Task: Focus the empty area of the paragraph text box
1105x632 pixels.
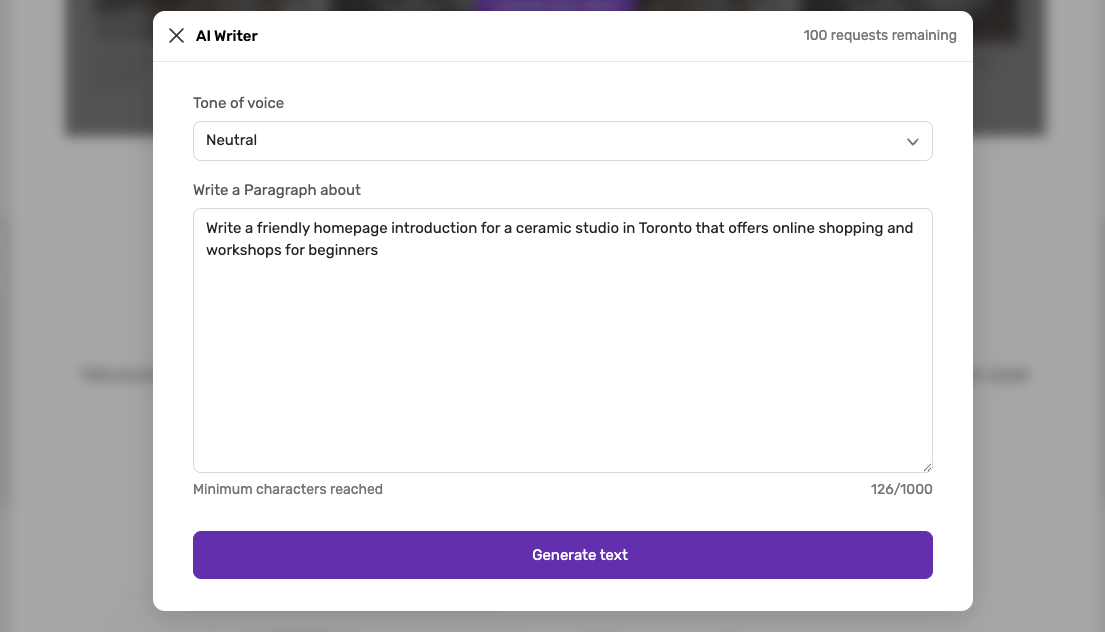Action: pyautogui.click(x=562, y=366)
